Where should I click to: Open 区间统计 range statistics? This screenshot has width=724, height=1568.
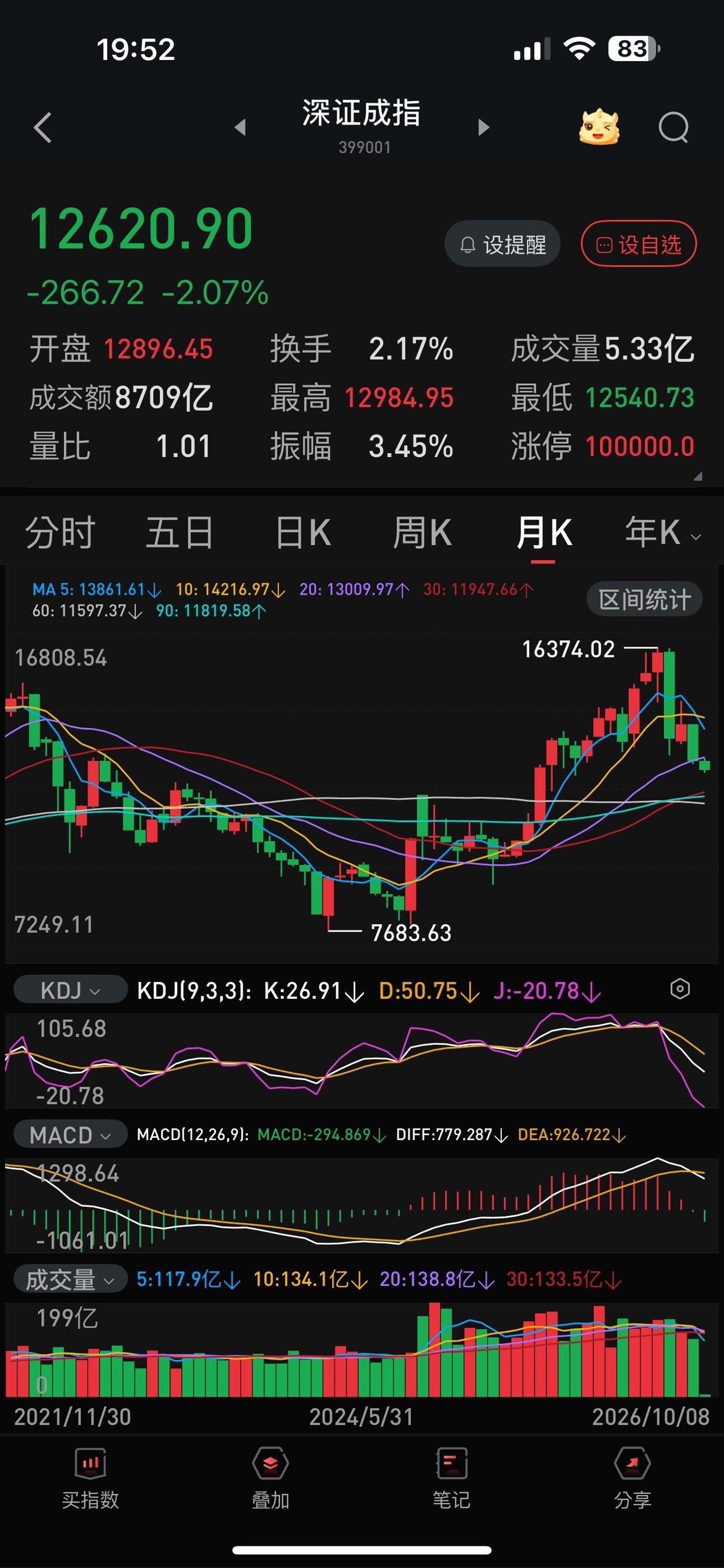coord(644,600)
